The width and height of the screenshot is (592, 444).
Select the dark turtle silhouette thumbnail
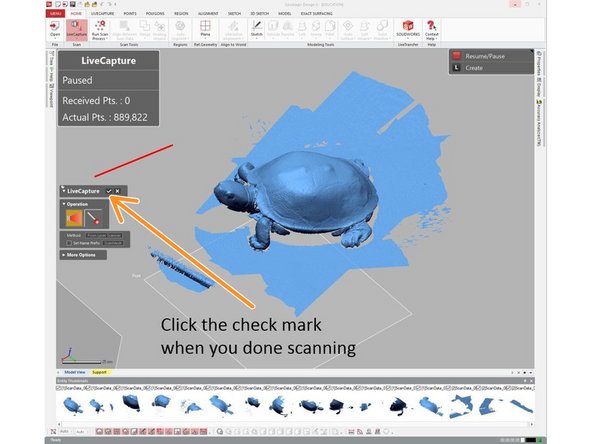coord(399,406)
